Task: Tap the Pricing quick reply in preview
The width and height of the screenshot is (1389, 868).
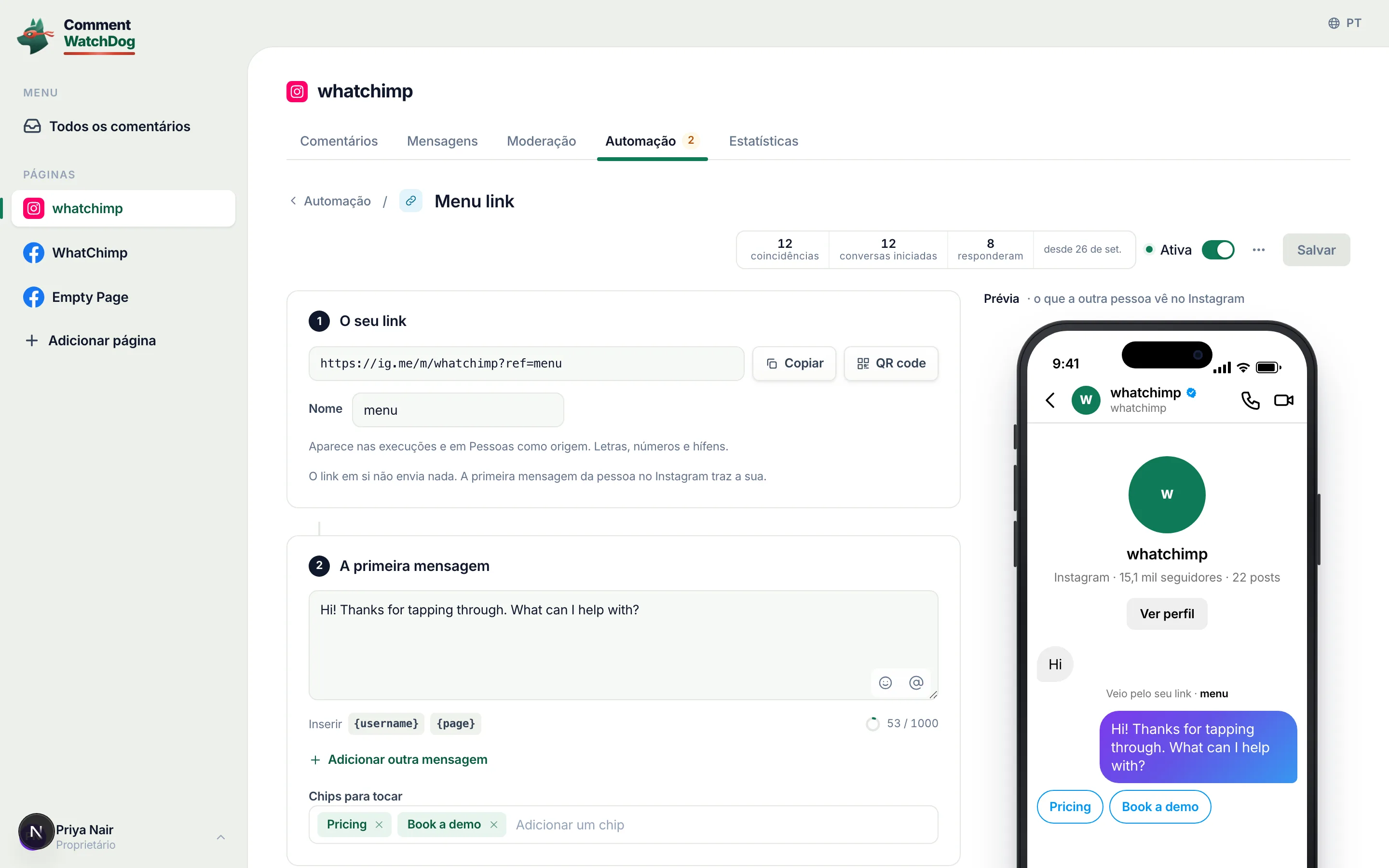Action: click(1070, 807)
